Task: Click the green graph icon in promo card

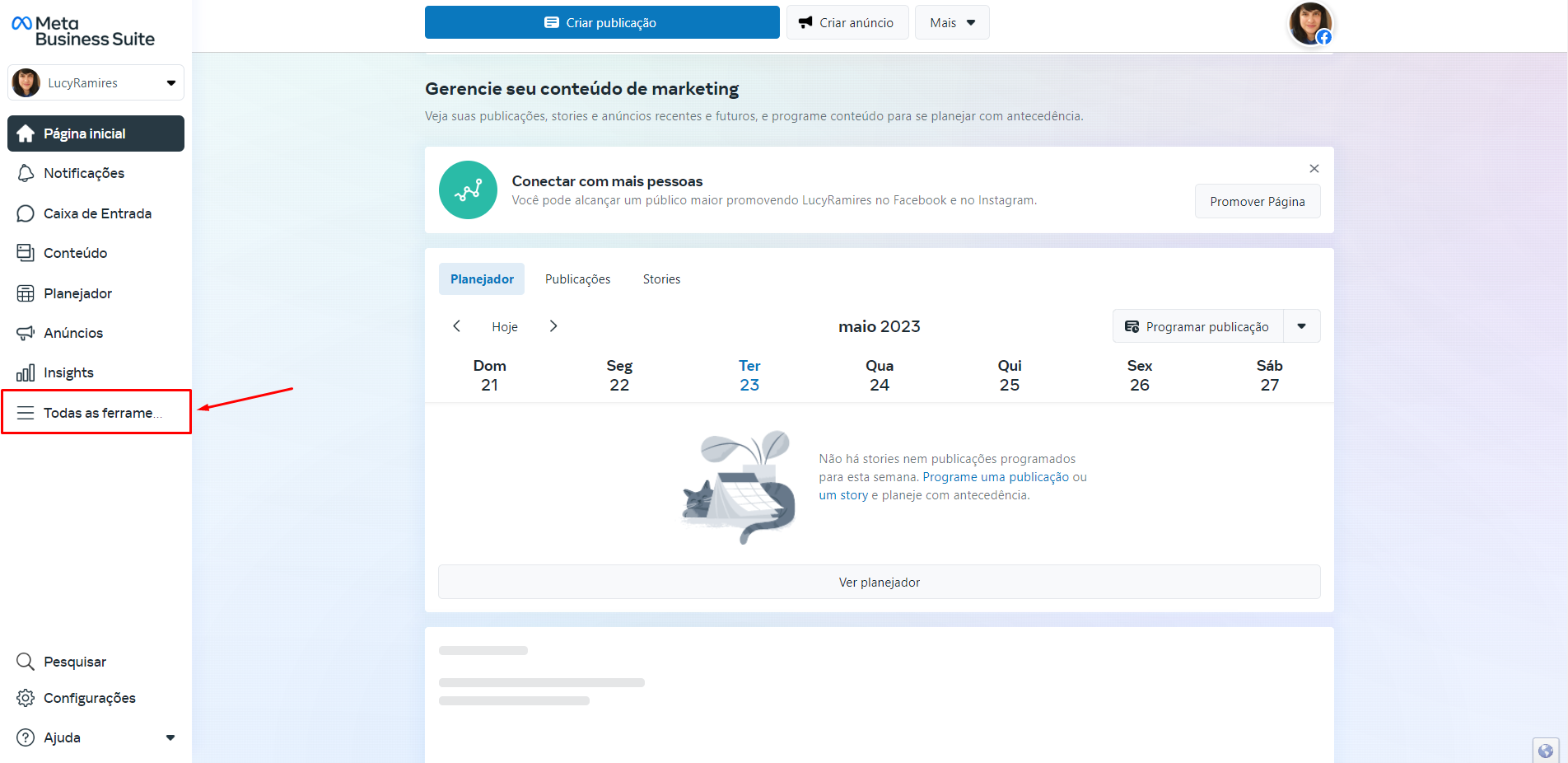Action: point(468,190)
